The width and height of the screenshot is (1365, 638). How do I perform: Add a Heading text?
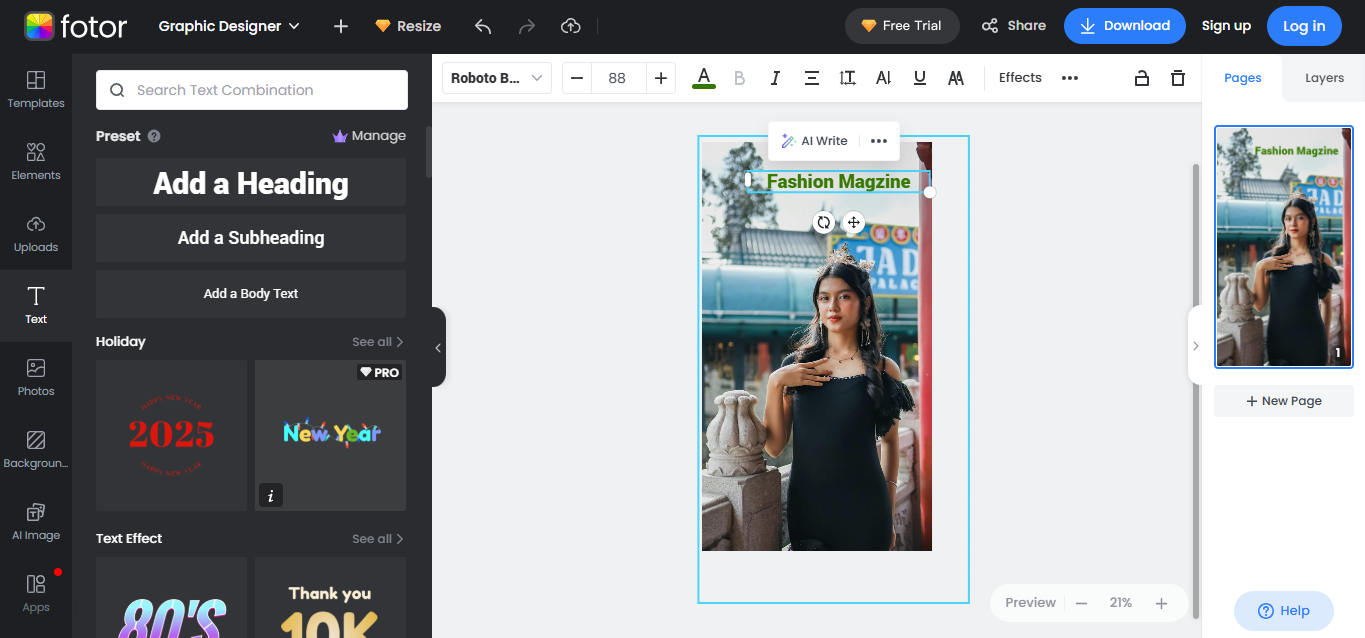tap(251, 183)
